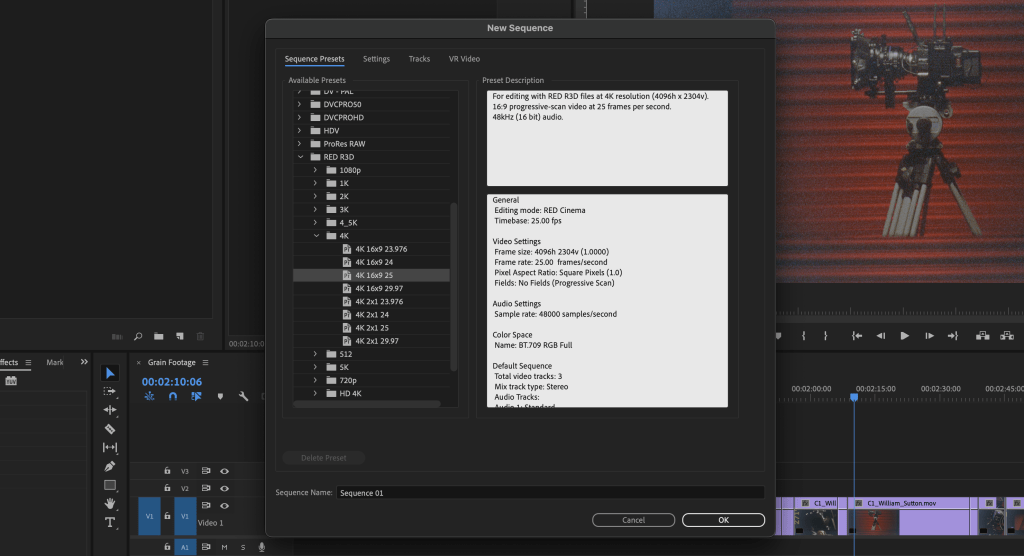
Task: Expand the 1080p preset folder
Action: pyautogui.click(x=315, y=170)
